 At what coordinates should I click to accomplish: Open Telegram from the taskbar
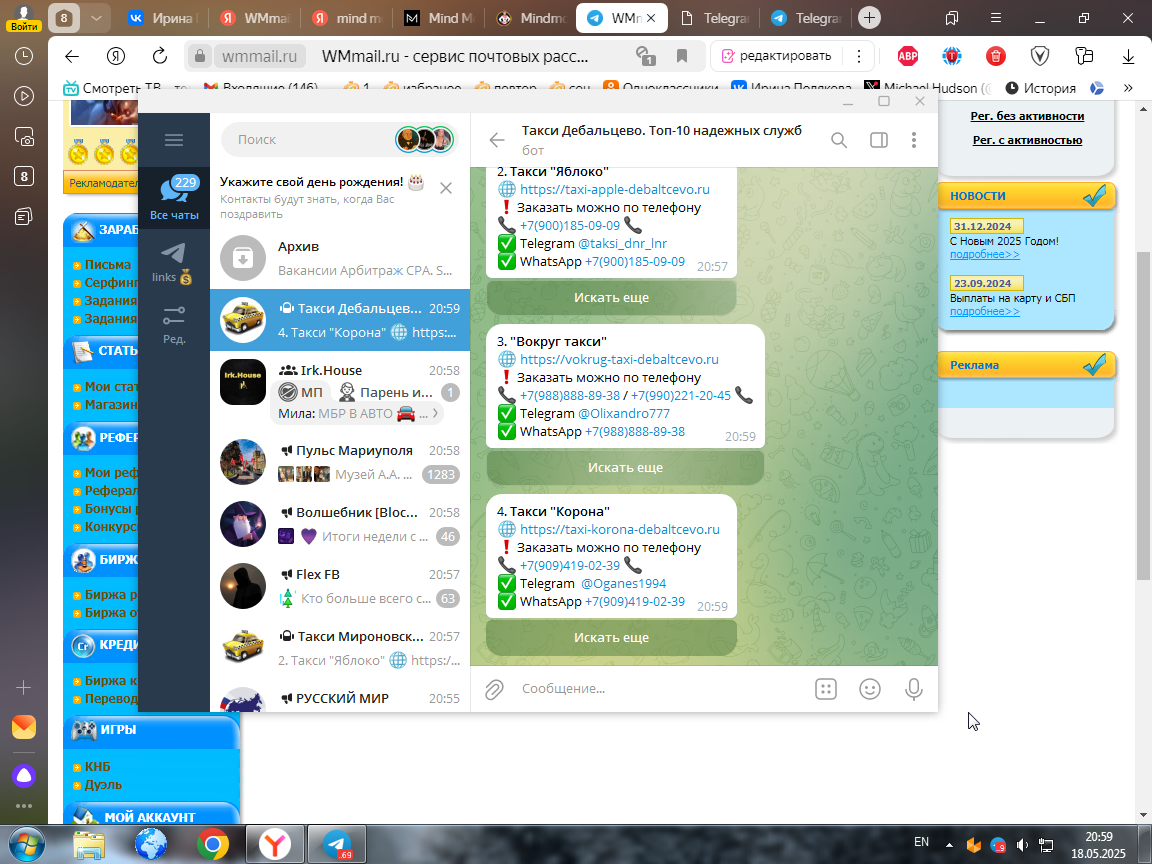(337, 845)
